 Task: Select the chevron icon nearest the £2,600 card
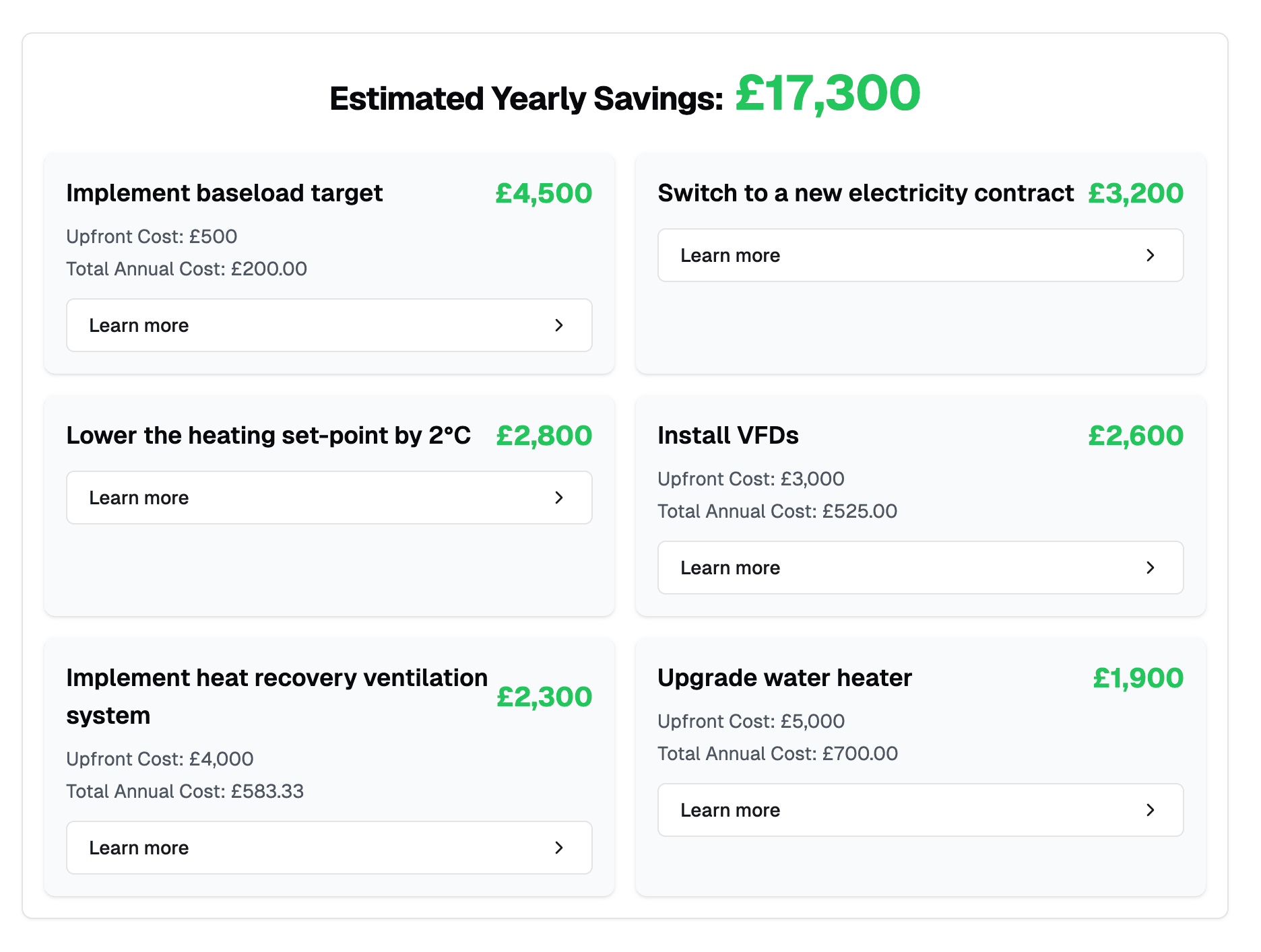pyautogui.click(x=1151, y=568)
